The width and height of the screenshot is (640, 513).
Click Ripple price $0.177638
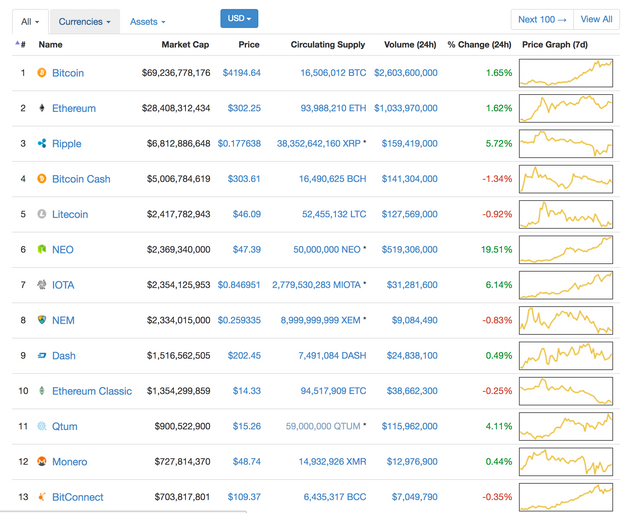coord(239,143)
